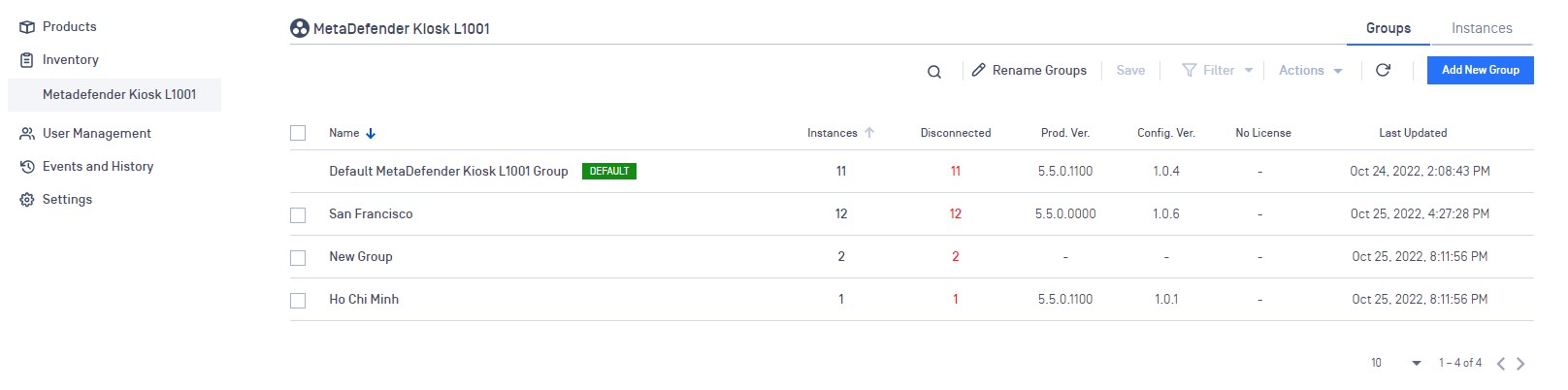Click config version 1.0.6 cell
This screenshot has width=1568, height=390.
1166,214
